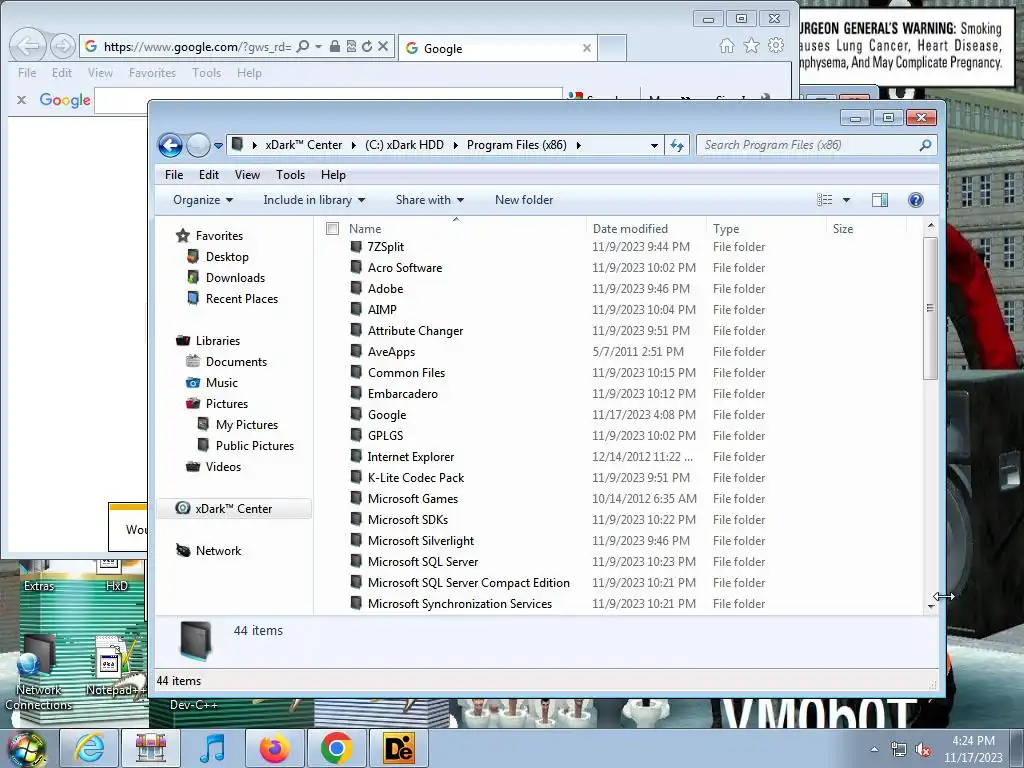The width and height of the screenshot is (1024, 768).
Task: Open the File menu in Explorer
Action: [x=174, y=175]
